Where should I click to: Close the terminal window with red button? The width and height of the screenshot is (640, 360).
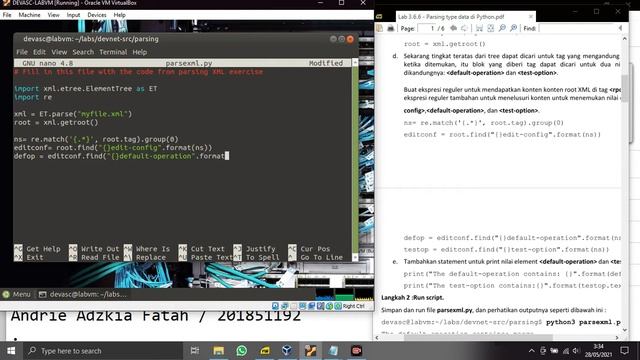pos(350,39)
